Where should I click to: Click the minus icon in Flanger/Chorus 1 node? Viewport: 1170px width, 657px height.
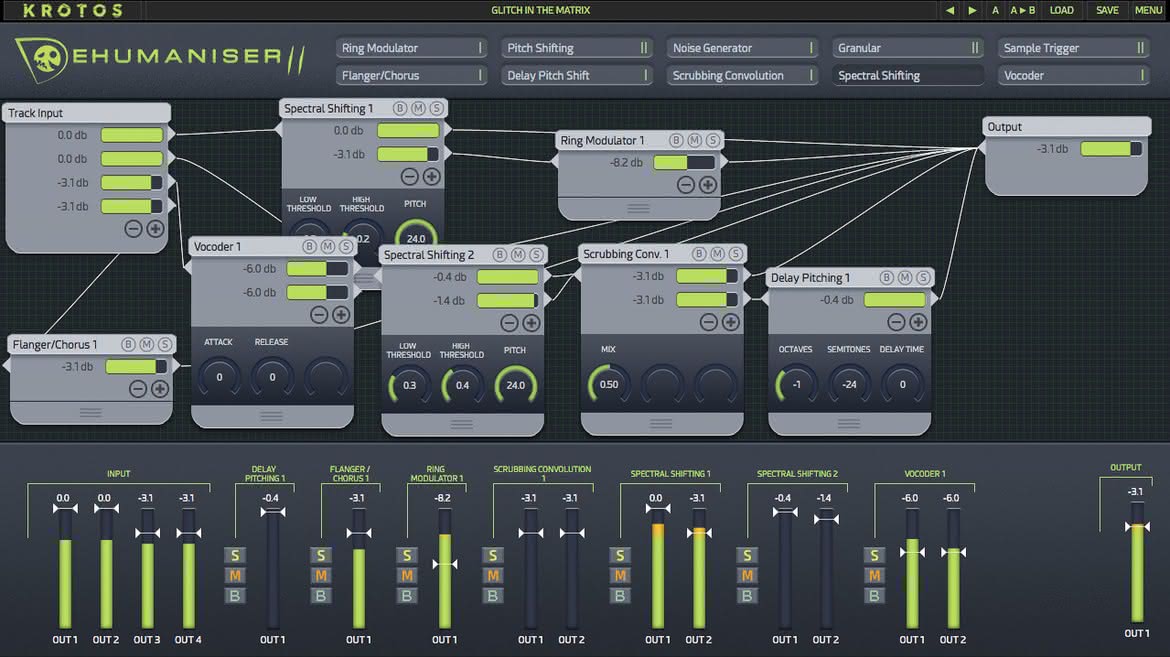coord(137,388)
